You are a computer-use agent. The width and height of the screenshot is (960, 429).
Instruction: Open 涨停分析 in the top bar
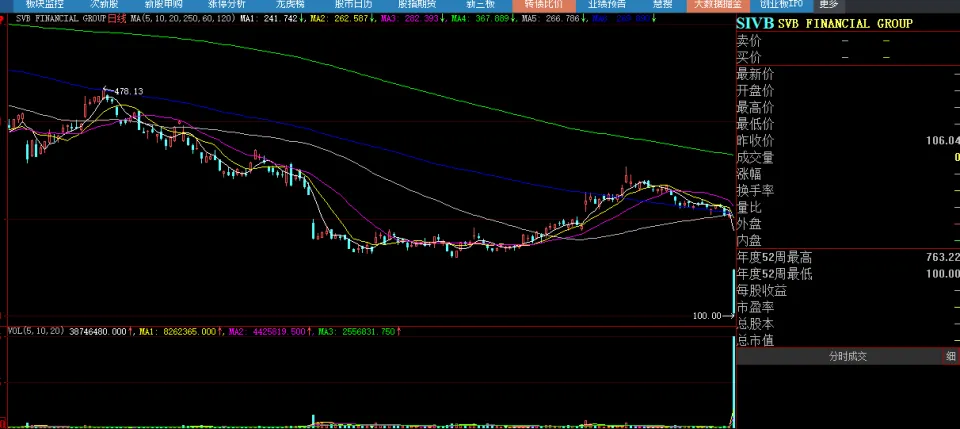[x=227, y=4]
